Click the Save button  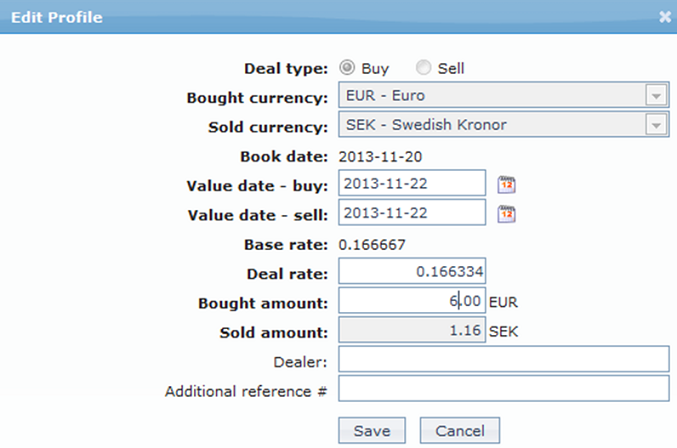pos(372,430)
